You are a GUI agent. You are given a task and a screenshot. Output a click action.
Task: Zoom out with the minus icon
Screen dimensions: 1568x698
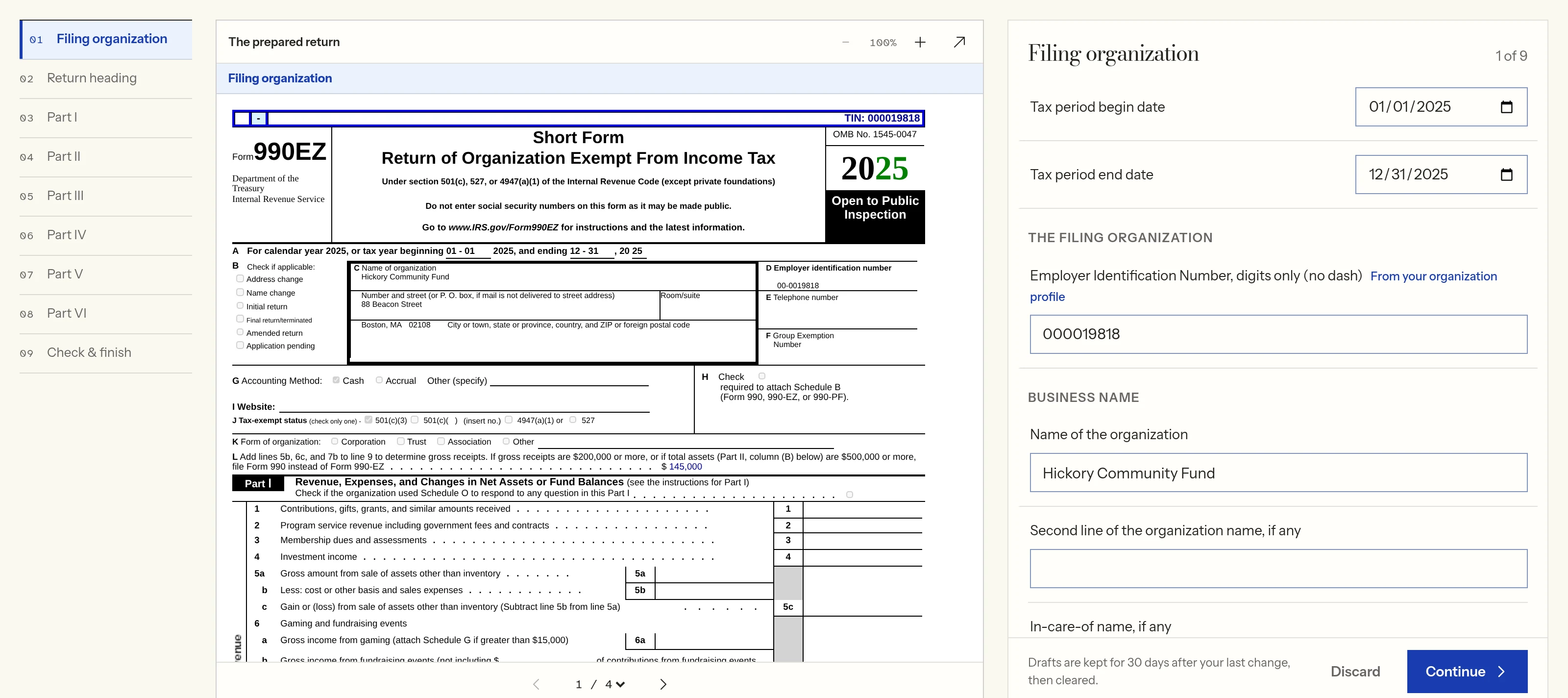(x=845, y=42)
